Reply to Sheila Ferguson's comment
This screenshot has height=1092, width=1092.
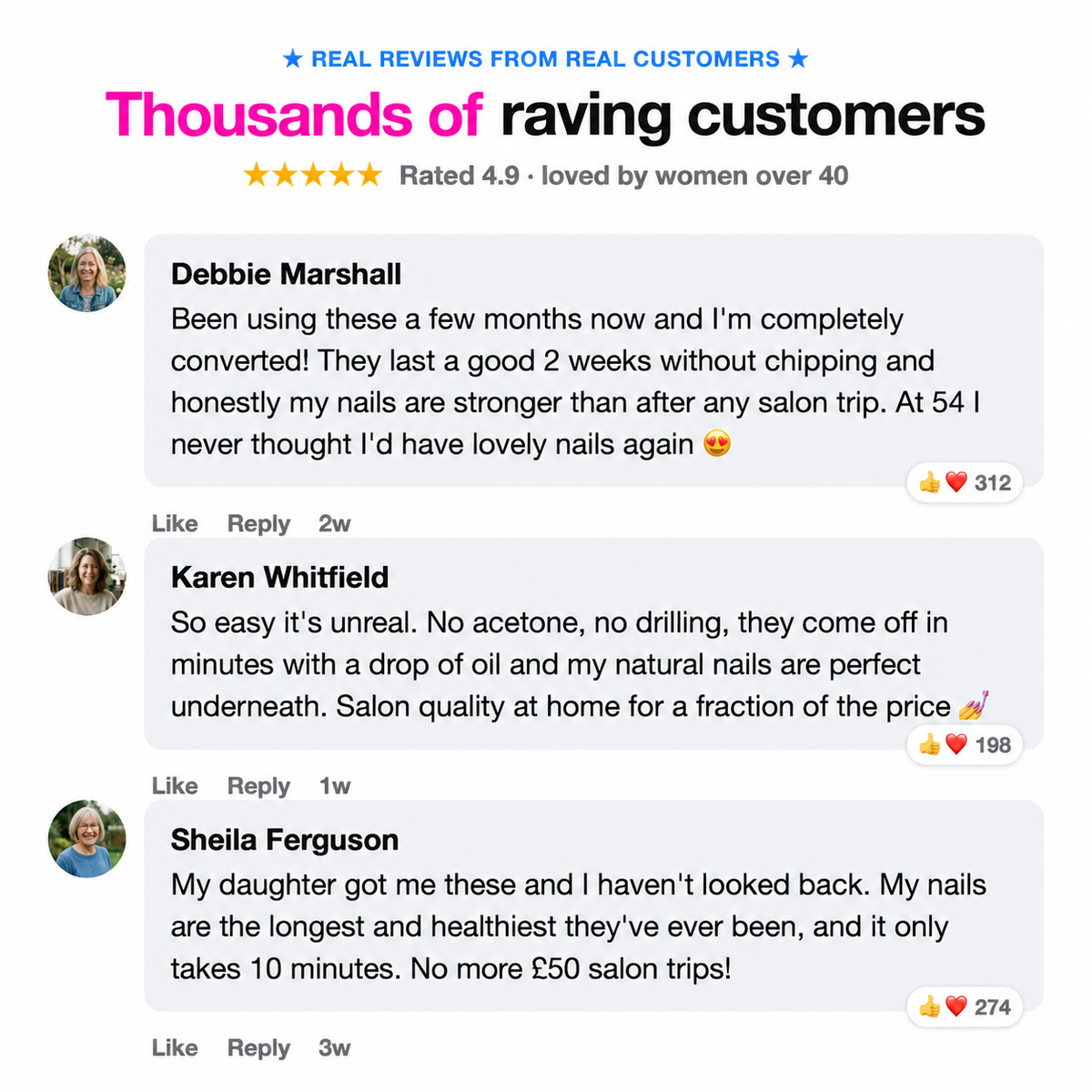(x=258, y=1047)
